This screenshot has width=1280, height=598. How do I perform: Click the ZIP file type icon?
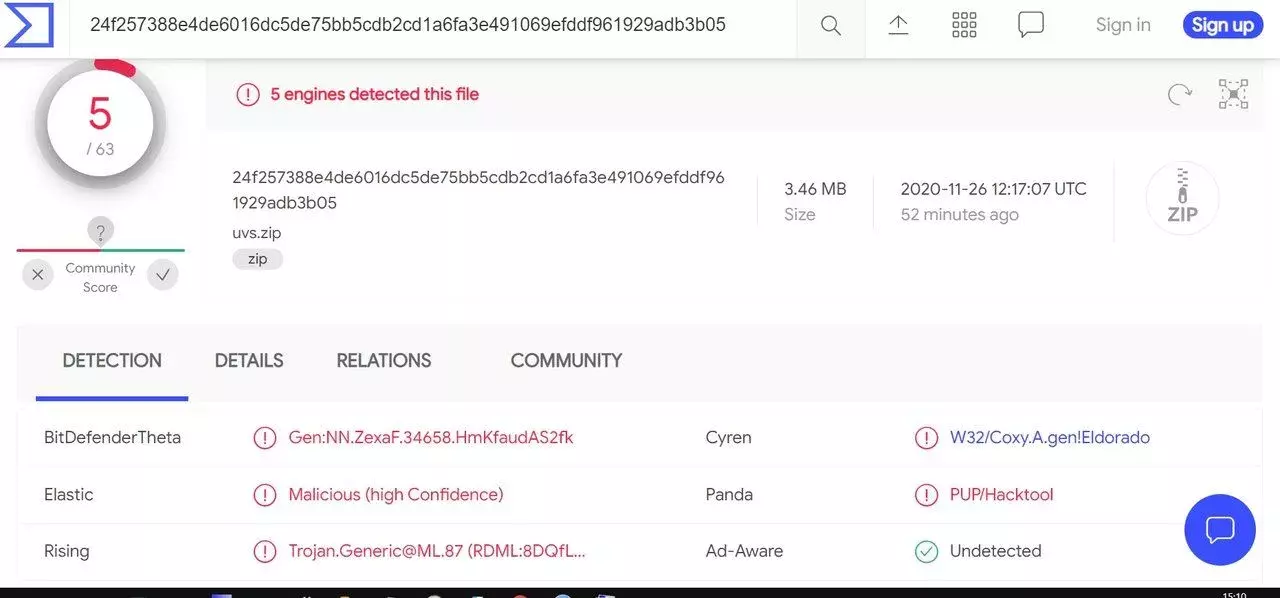tap(1182, 198)
